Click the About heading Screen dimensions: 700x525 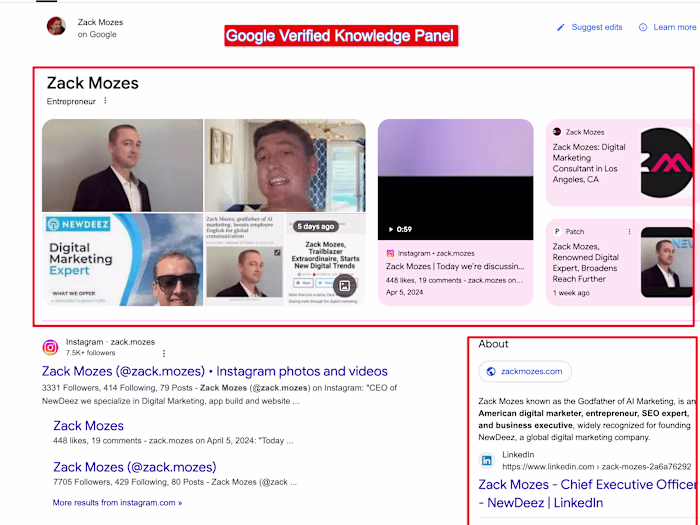coord(493,344)
